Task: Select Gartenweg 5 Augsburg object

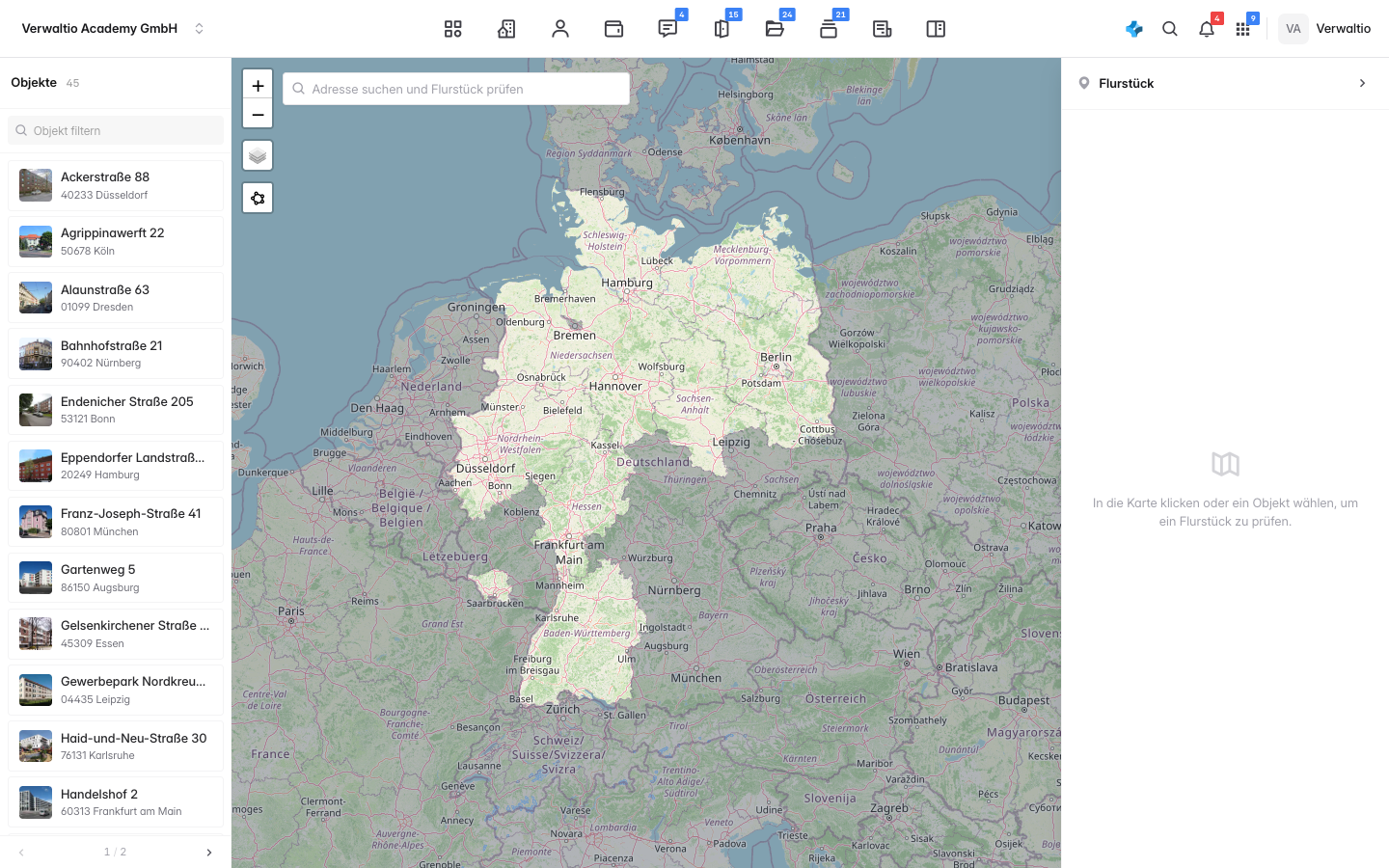Action: (x=116, y=578)
